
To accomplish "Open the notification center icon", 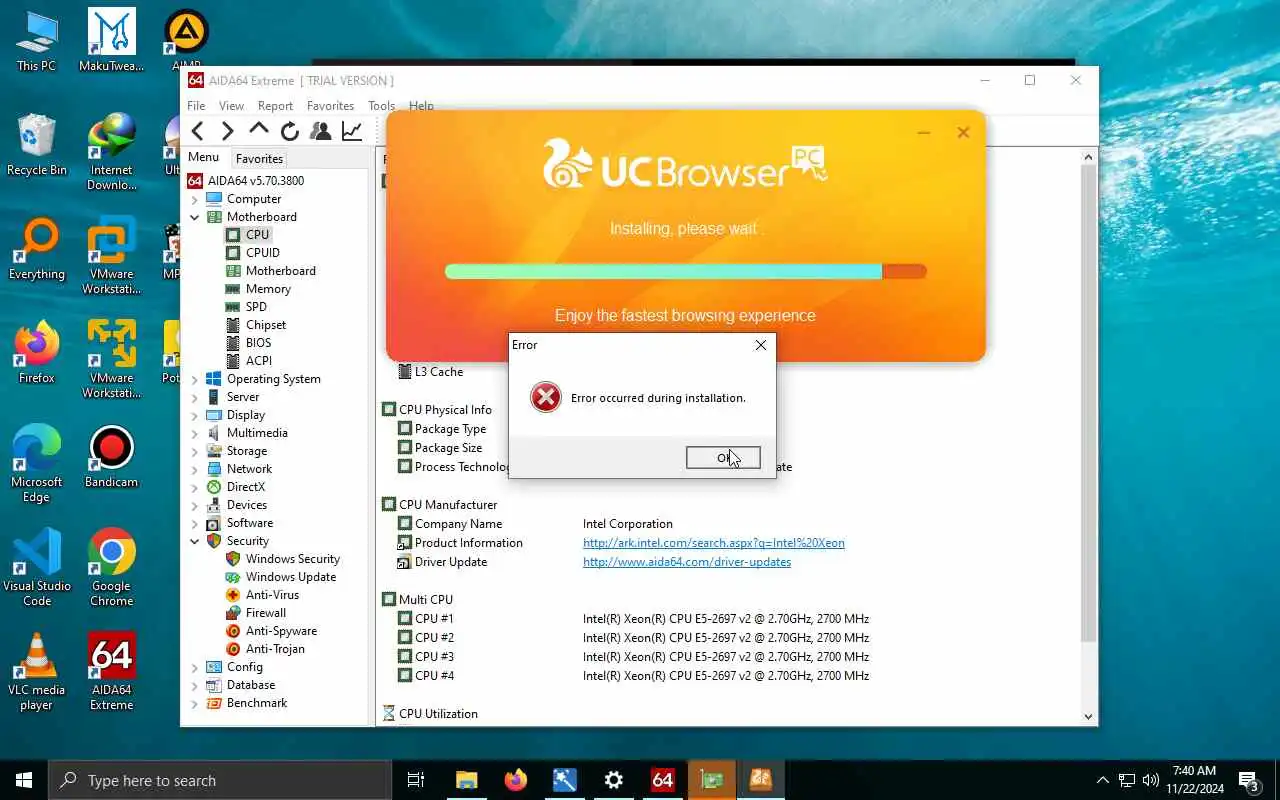I will [x=1248, y=780].
